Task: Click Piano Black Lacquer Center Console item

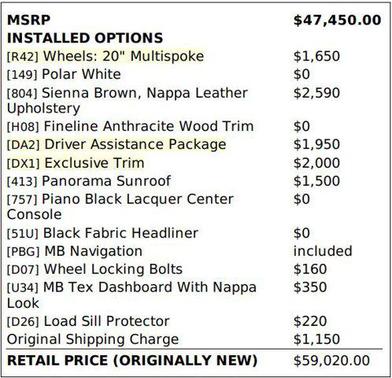Action: 120,207
